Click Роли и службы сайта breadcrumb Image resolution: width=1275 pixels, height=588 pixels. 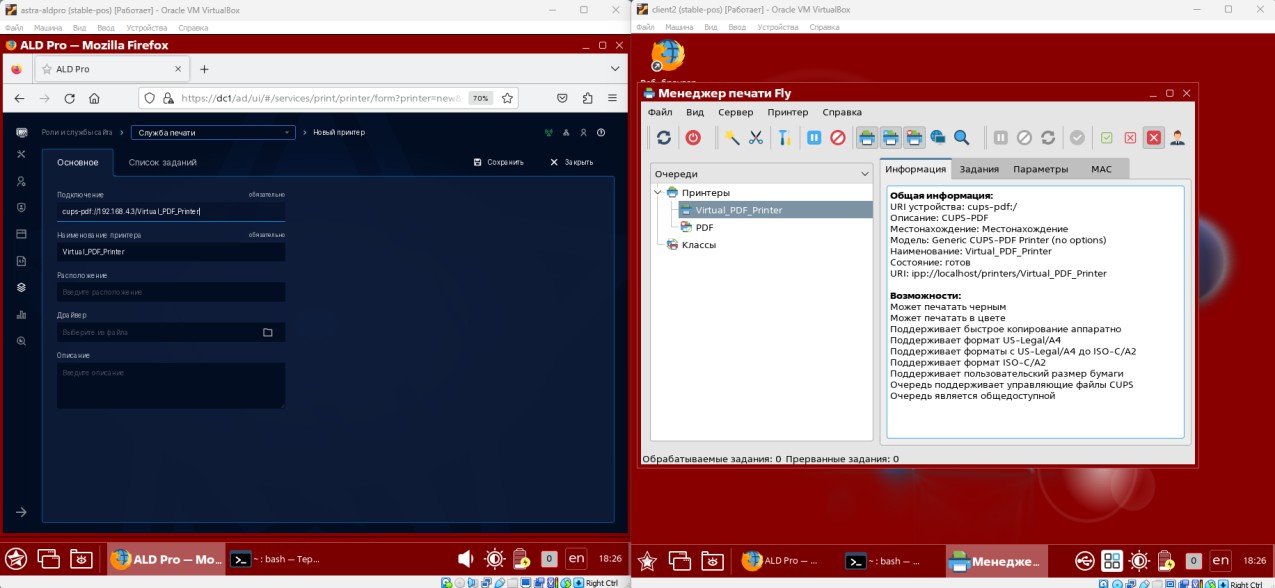click(77, 132)
